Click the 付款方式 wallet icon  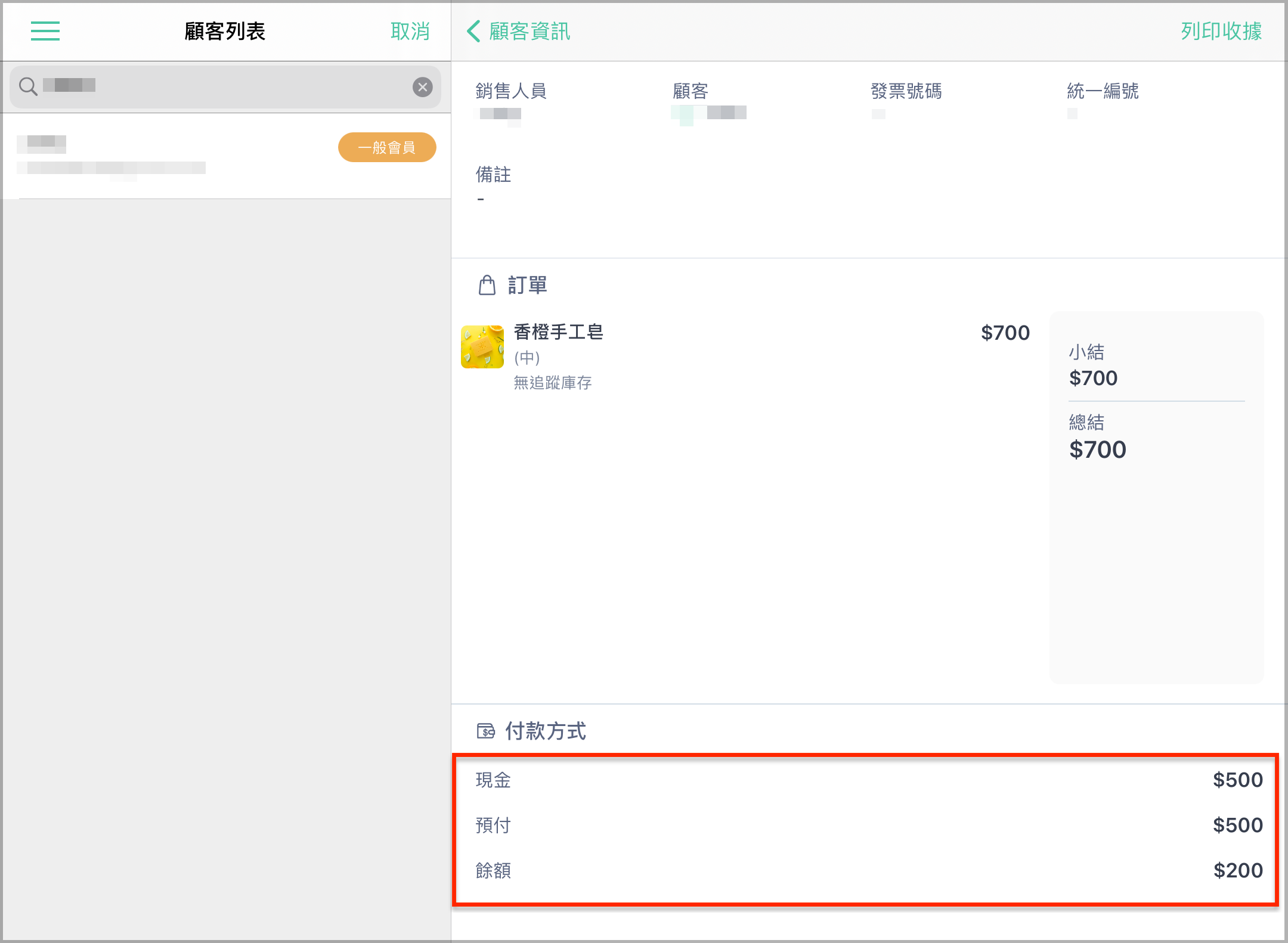486,731
